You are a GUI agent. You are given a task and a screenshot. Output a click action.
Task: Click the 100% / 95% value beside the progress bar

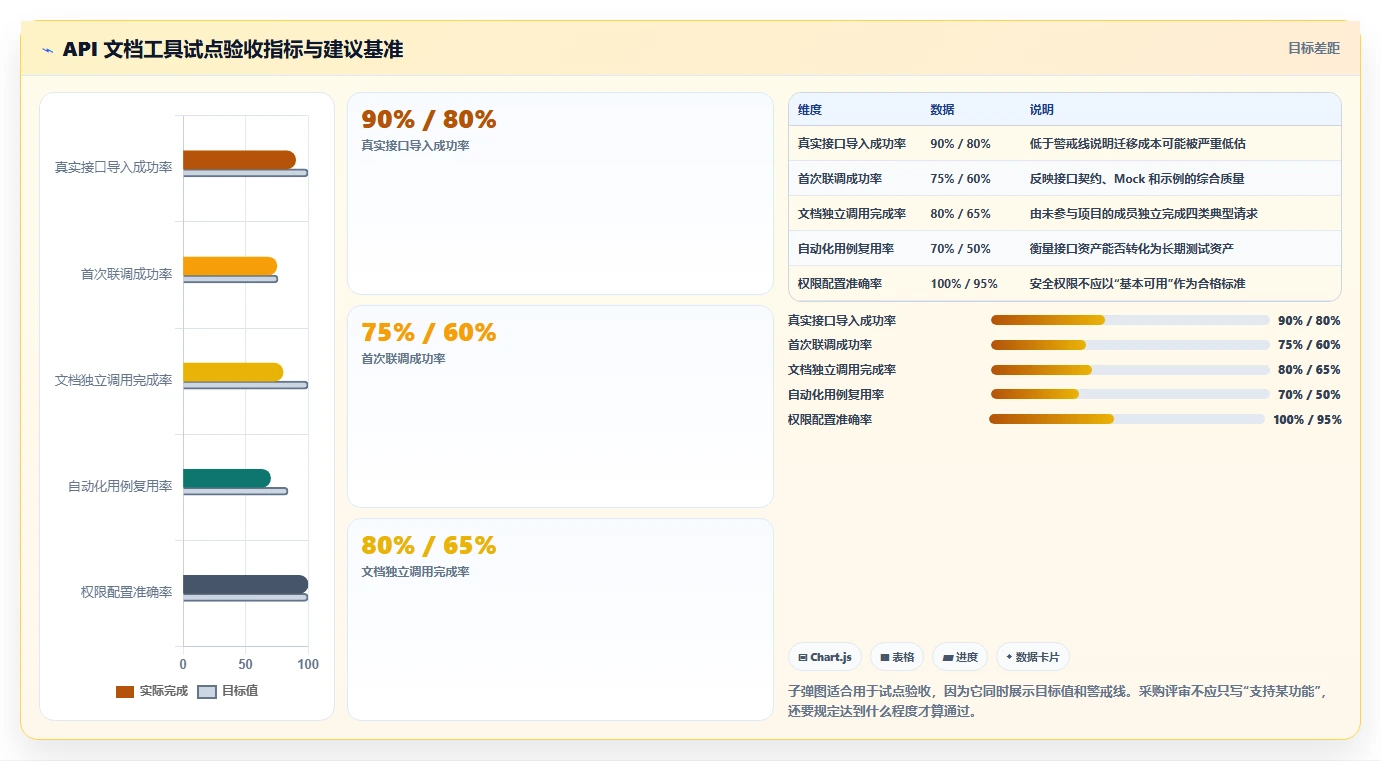pyautogui.click(x=1307, y=420)
